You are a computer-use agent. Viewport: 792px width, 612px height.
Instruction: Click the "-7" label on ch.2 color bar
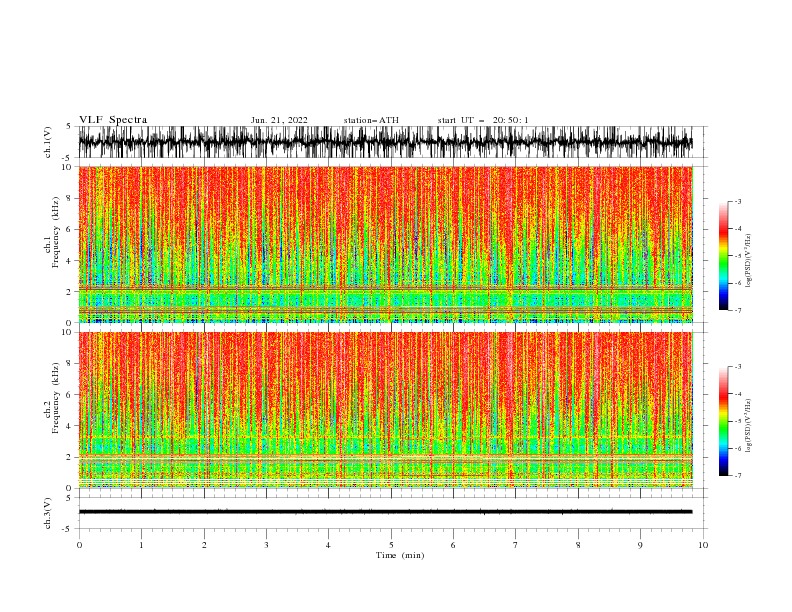[737, 476]
